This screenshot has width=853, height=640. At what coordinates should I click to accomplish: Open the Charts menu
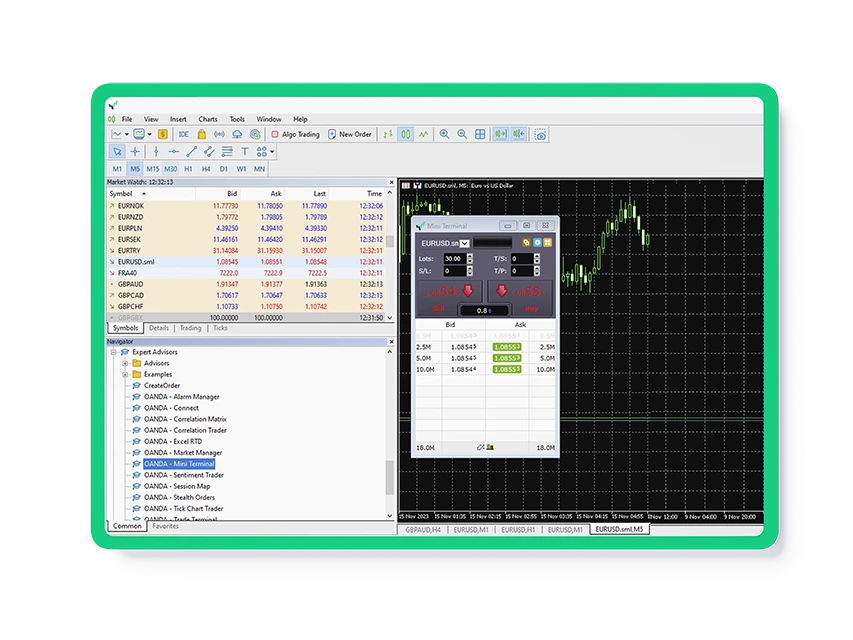pos(207,119)
